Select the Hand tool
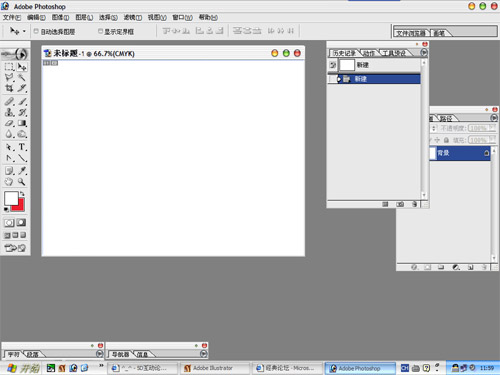 point(9,182)
